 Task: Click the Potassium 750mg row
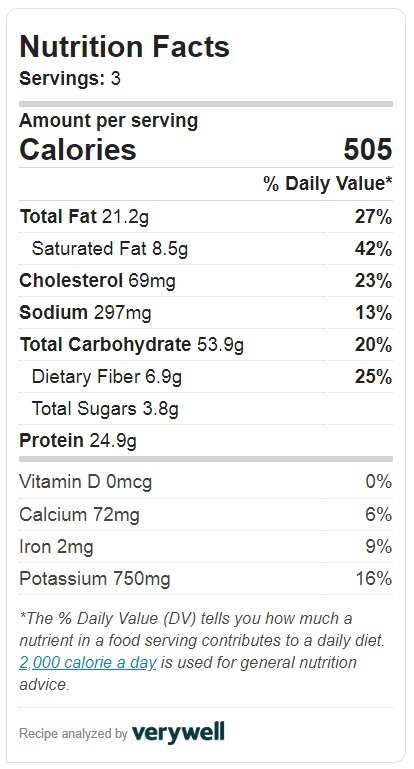(x=206, y=579)
